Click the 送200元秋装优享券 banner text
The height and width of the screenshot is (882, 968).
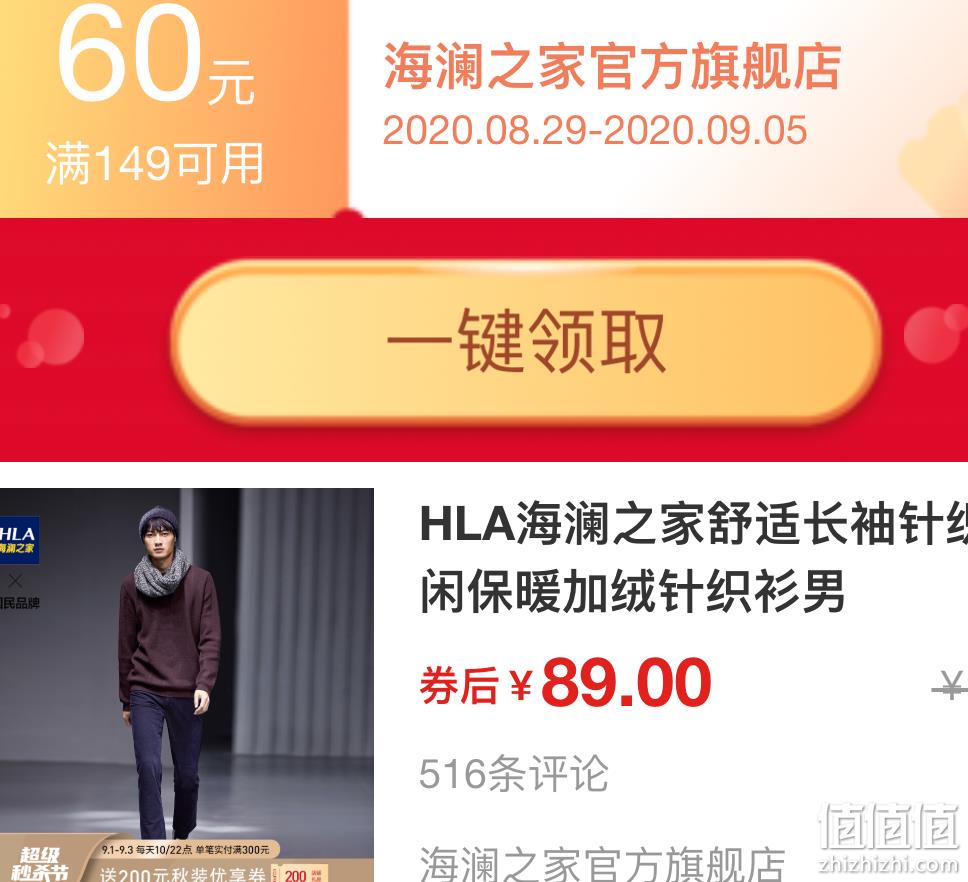[x=183, y=875]
